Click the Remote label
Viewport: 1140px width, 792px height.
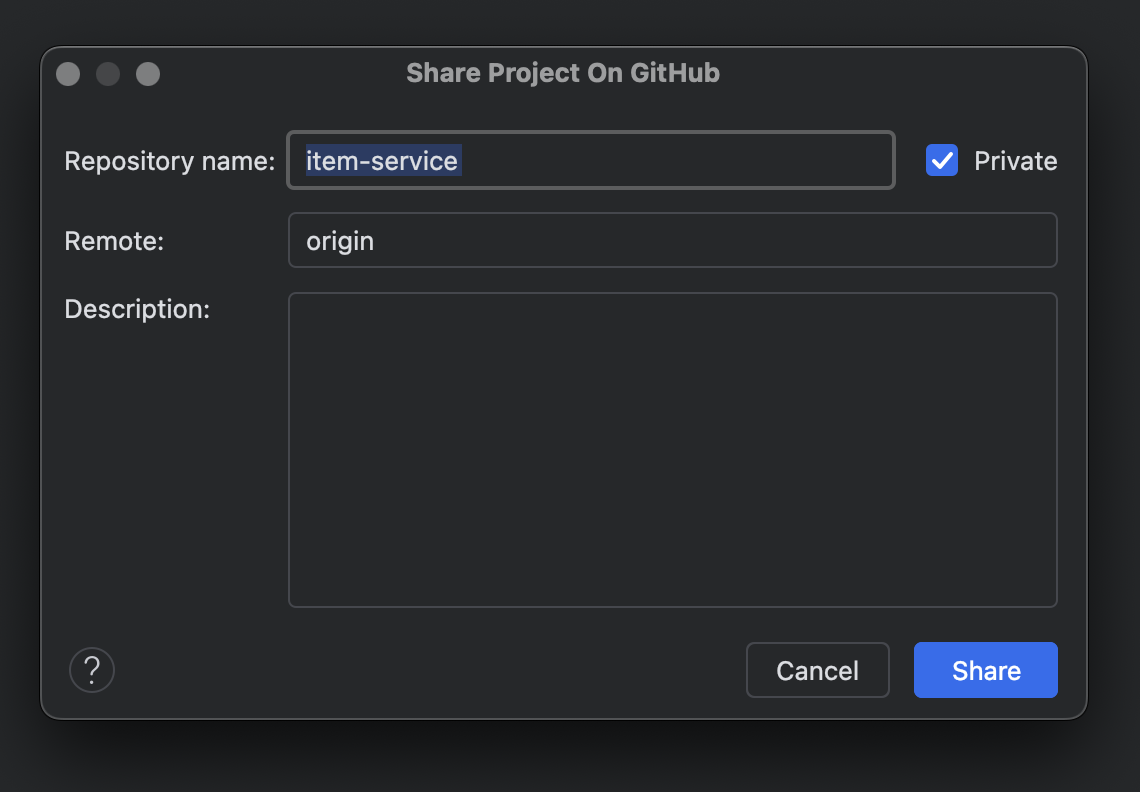coord(114,241)
